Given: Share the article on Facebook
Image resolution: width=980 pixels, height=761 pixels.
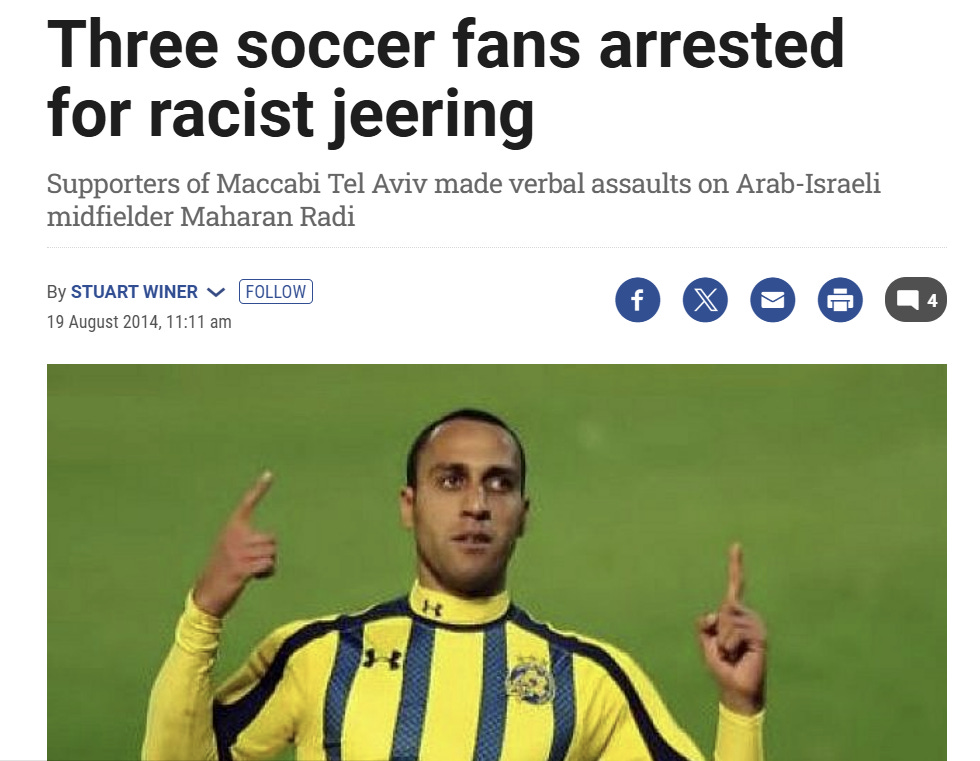Looking at the screenshot, I should coord(638,300).
